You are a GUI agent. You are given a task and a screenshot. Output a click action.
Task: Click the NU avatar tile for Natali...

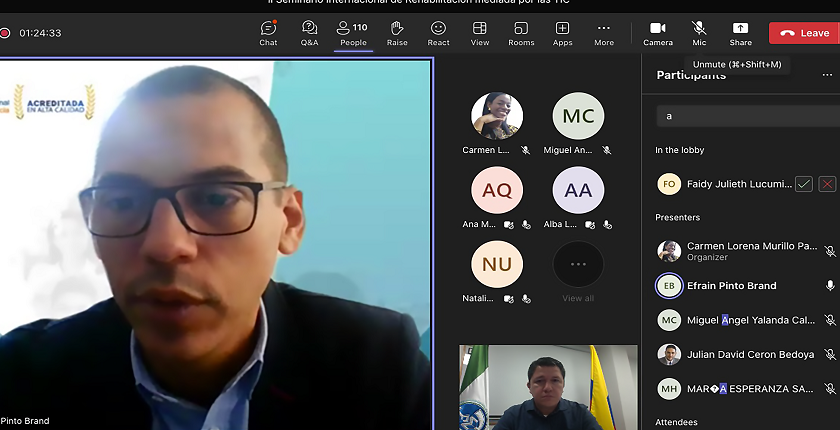point(497,264)
